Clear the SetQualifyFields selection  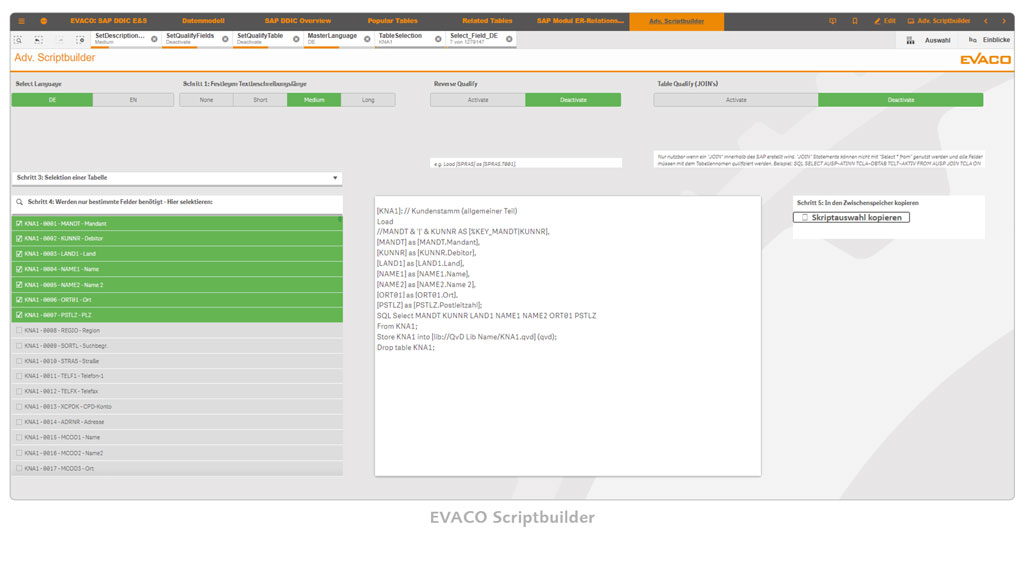pos(225,39)
